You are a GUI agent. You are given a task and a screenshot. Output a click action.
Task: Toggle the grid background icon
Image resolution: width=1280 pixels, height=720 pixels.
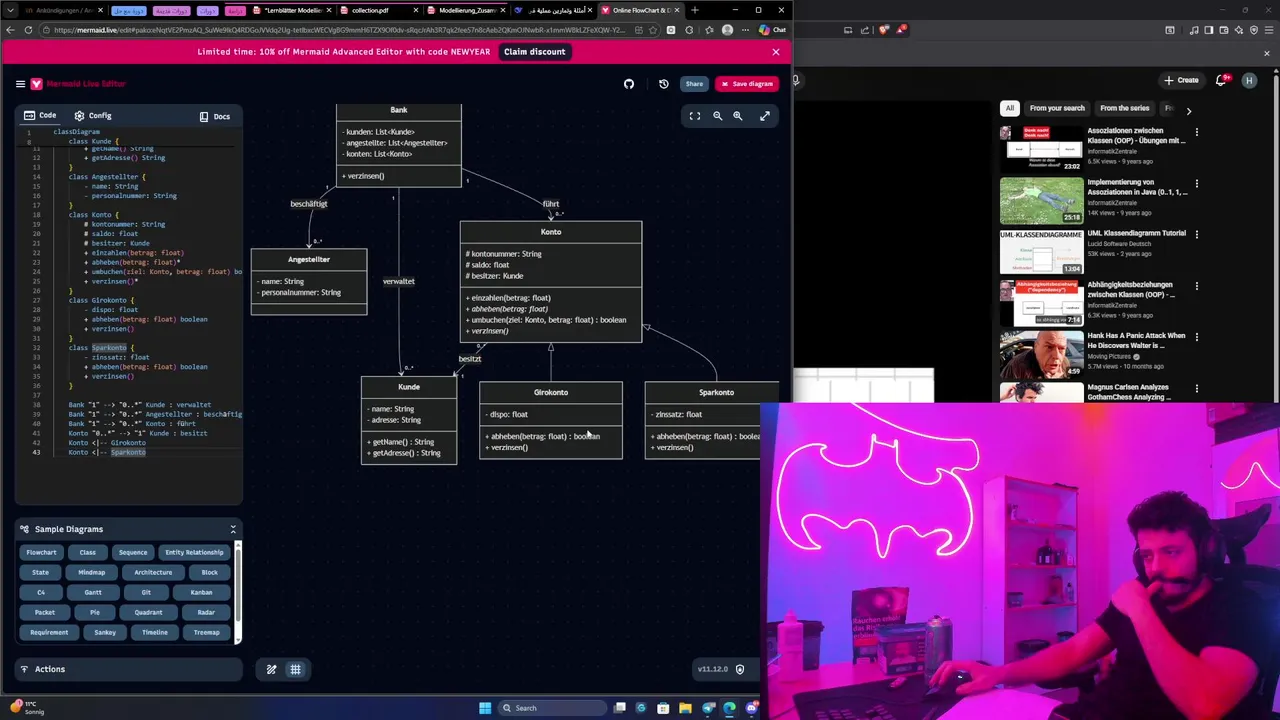(x=296, y=670)
